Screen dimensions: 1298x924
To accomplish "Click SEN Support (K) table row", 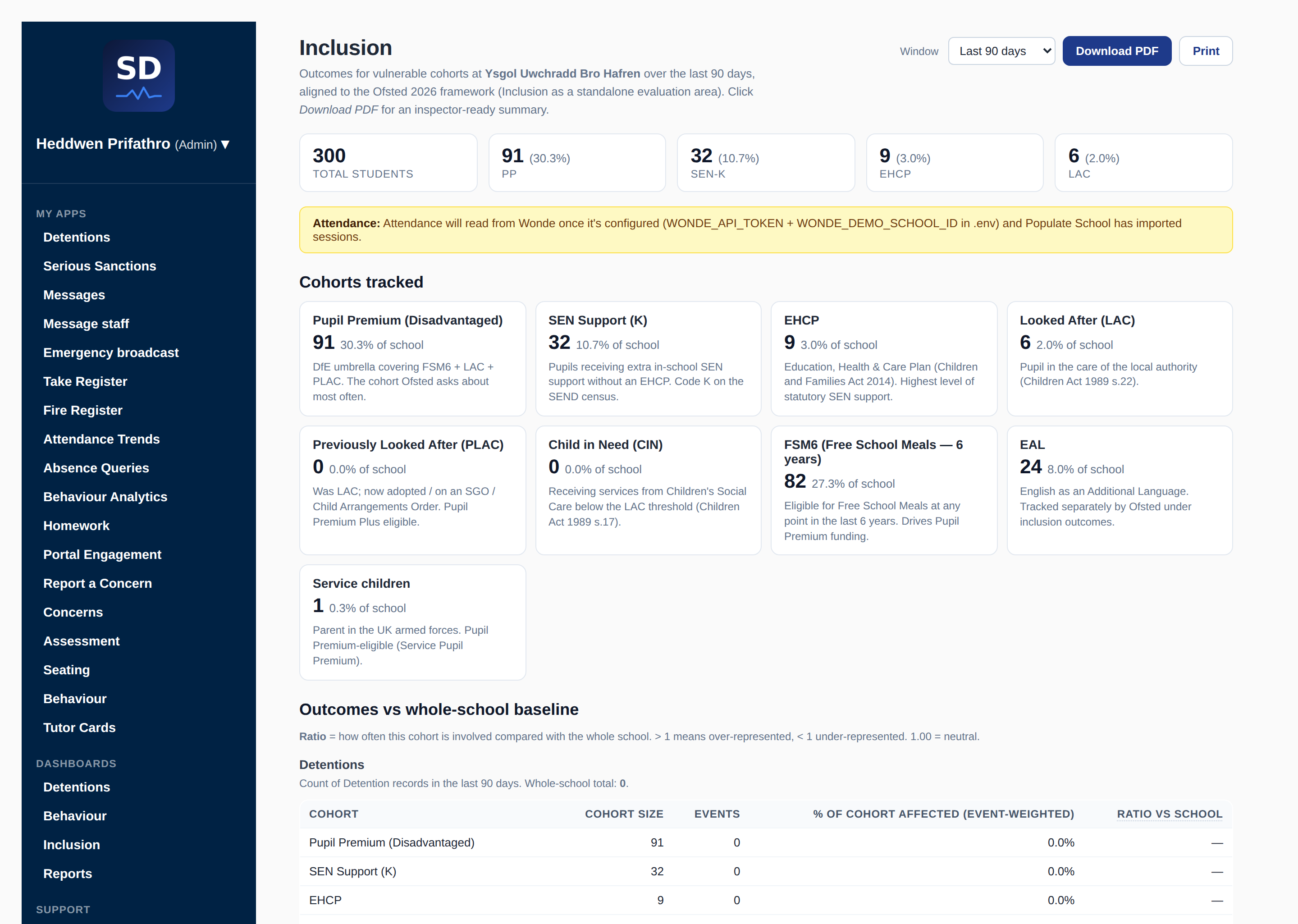I will [x=766, y=872].
